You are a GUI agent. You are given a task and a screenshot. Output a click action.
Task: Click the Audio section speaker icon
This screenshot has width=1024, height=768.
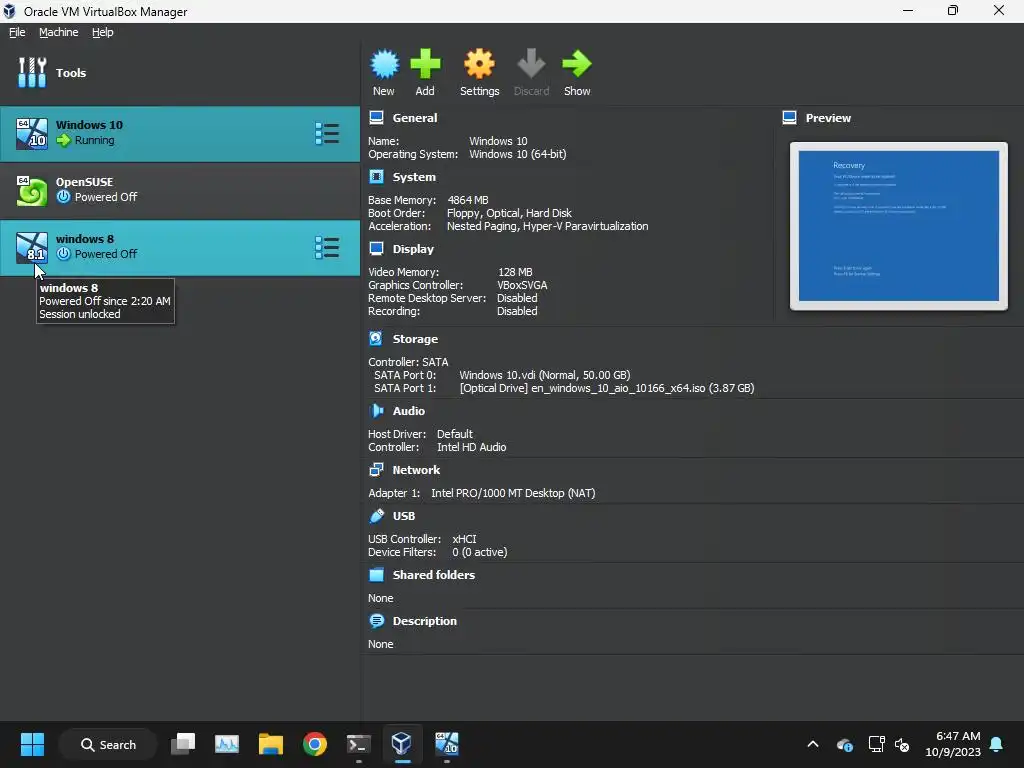(376, 410)
